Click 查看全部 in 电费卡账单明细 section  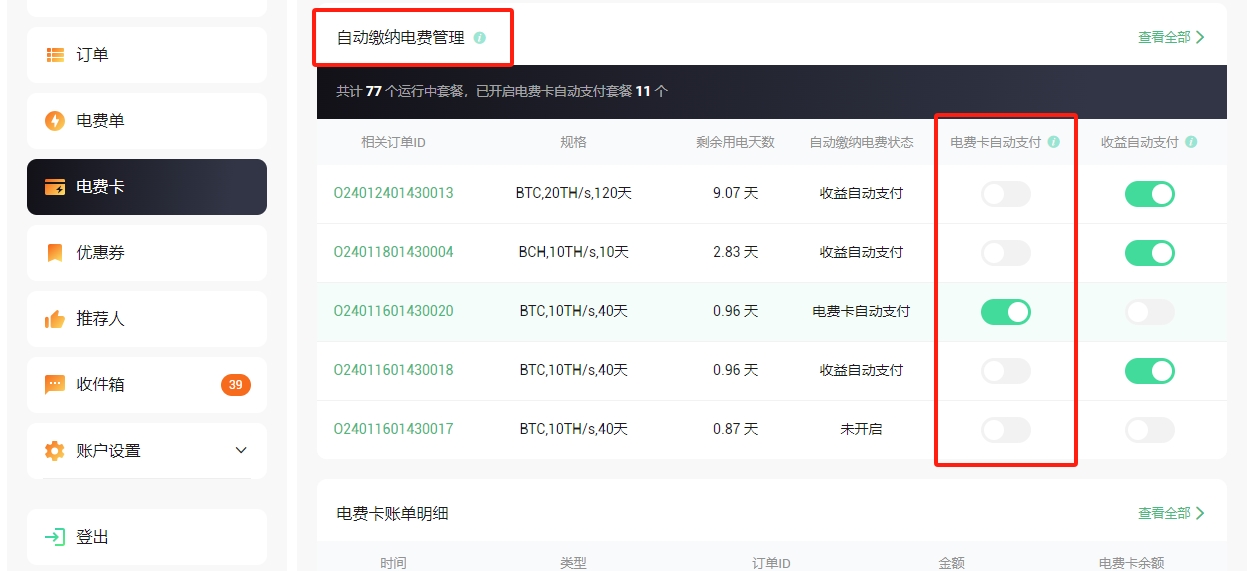point(1171,513)
